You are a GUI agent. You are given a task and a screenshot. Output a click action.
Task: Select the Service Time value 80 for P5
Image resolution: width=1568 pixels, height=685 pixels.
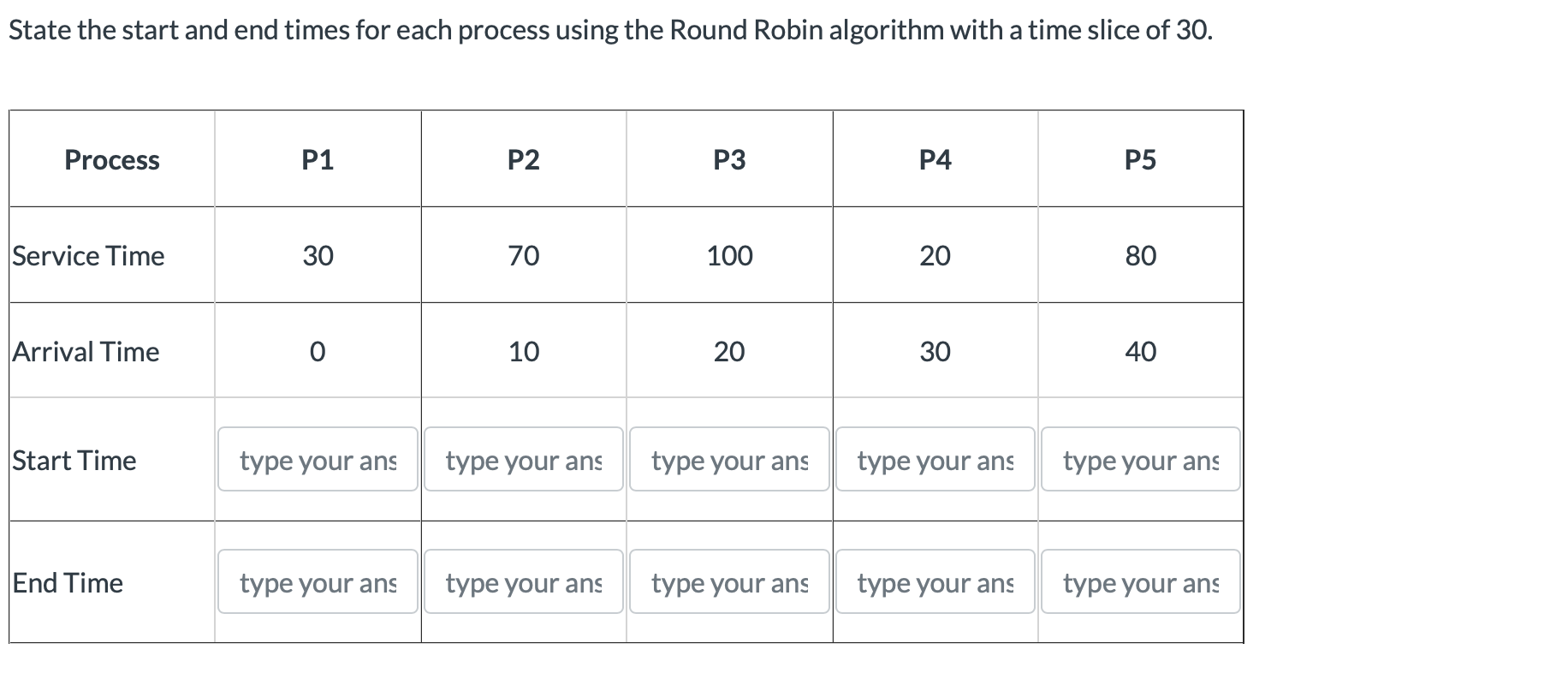pyautogui.click(x=1140, y=255)
